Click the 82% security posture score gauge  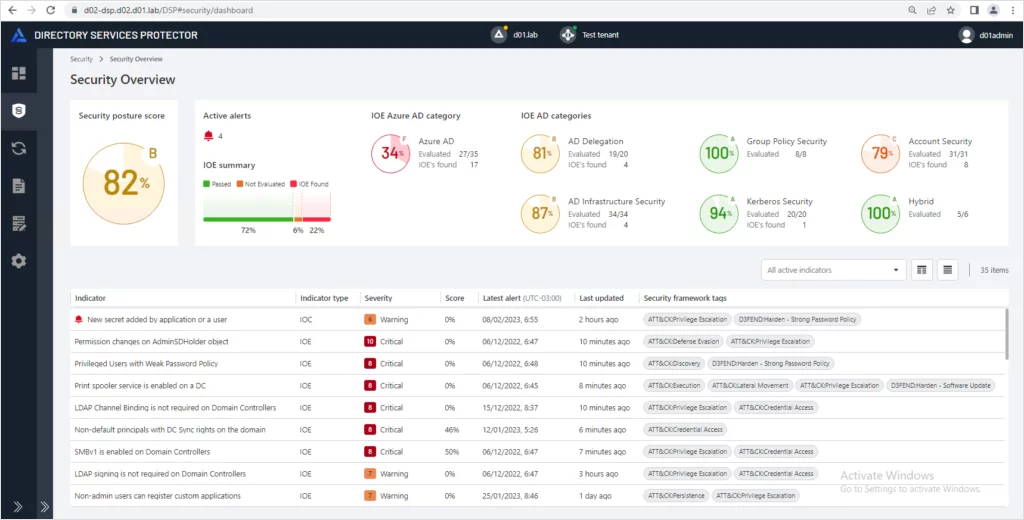pos(123,184)
